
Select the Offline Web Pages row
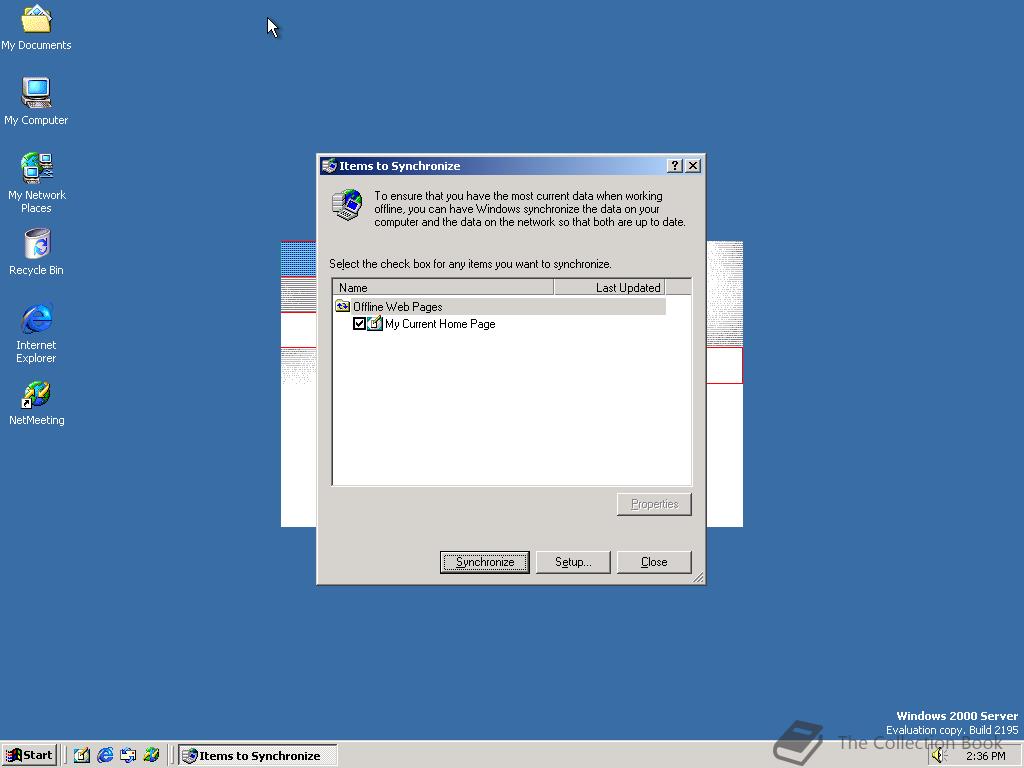(x=500, y=306)
